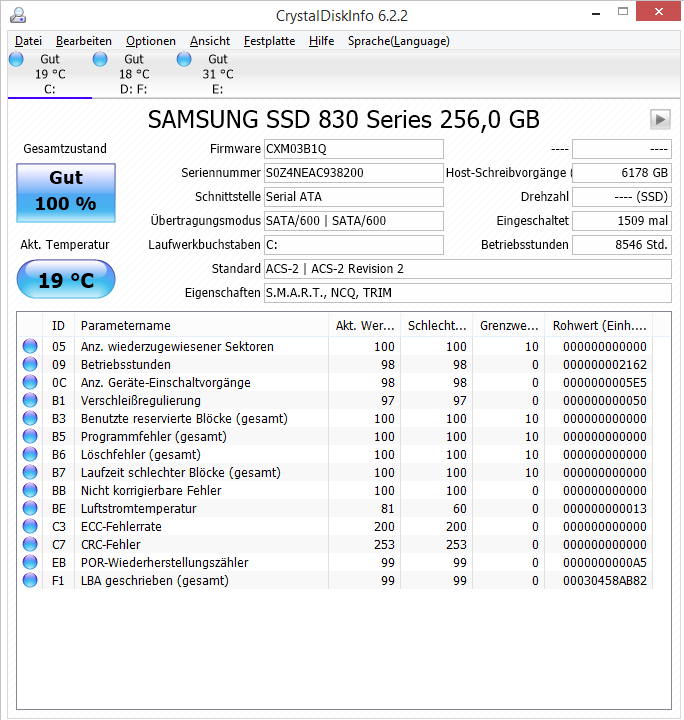Click status orb for Löschfehler row
The height and width of the screenshot is (720, 684).
tap(30, 454)
